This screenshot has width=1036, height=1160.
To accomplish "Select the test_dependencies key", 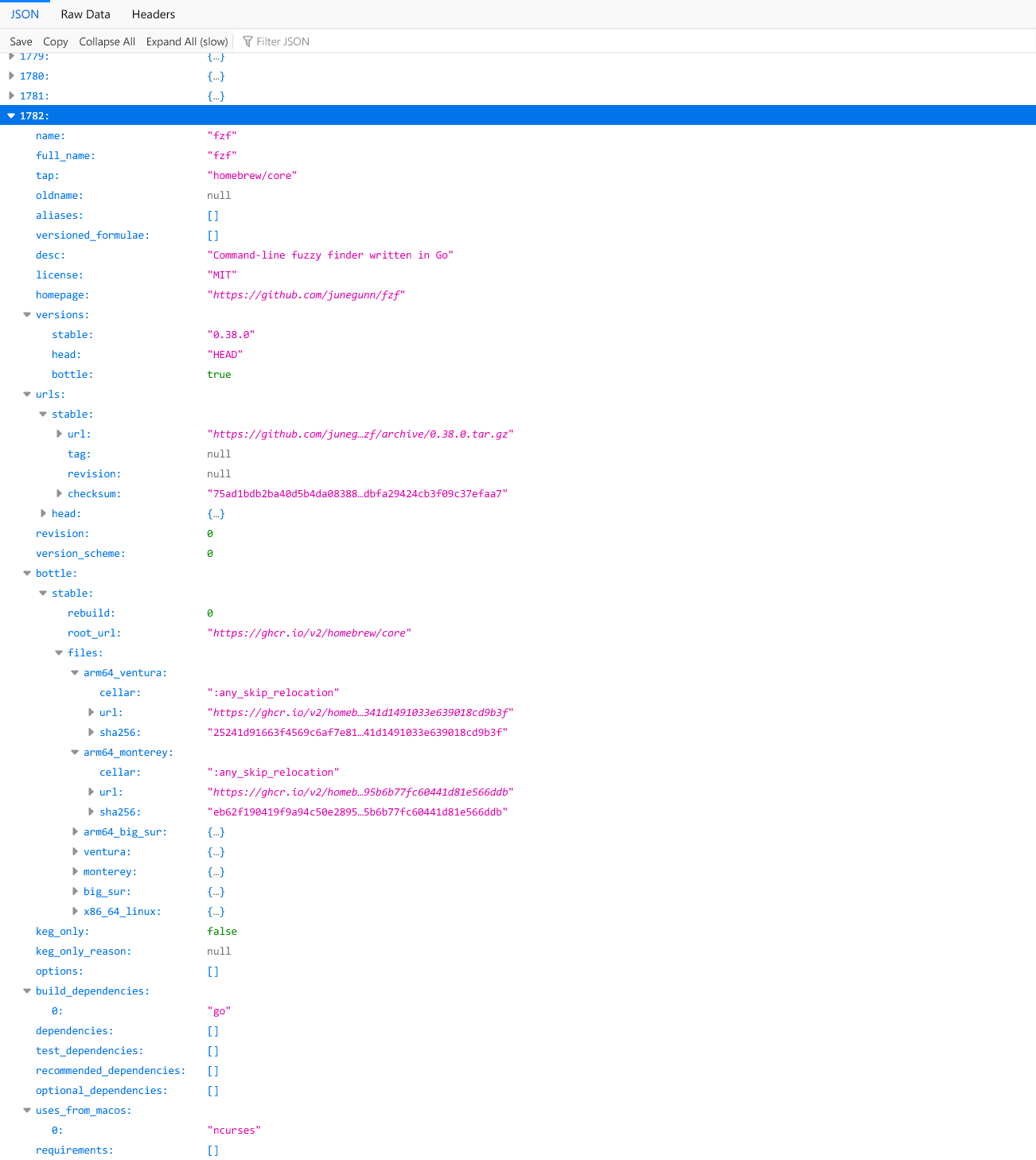I will (90, 1050).
